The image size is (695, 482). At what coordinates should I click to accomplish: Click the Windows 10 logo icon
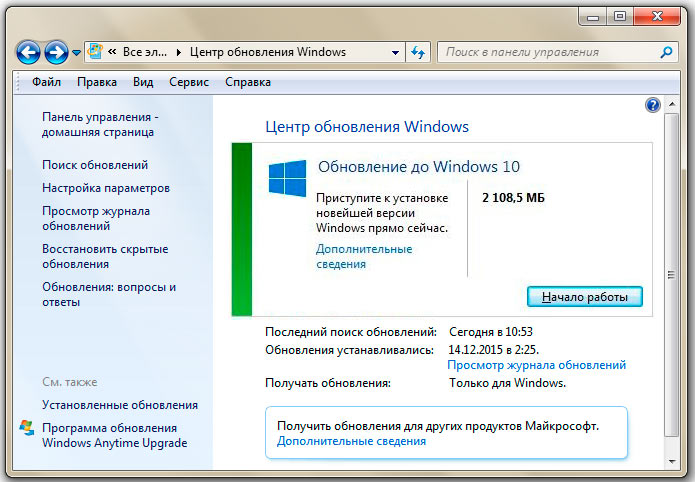coord(287,177)
